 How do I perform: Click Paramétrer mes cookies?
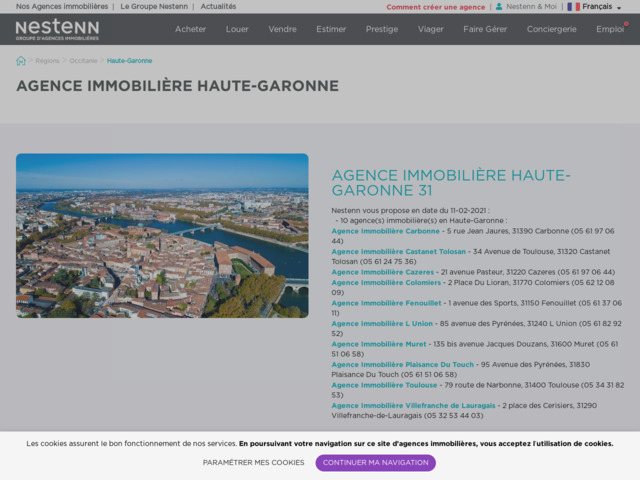[253, 462]
